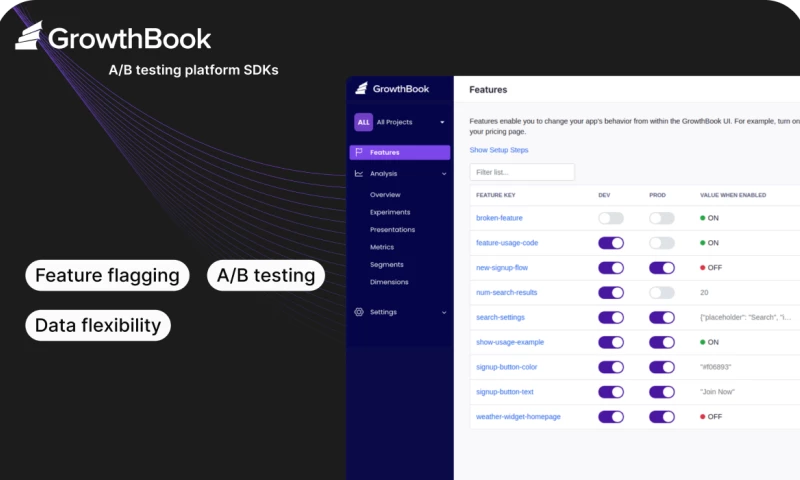Toggle DEV switch for search-settings
Image resolution: width=800 pixels, height=480 pixels.
(x=611, y=317)
